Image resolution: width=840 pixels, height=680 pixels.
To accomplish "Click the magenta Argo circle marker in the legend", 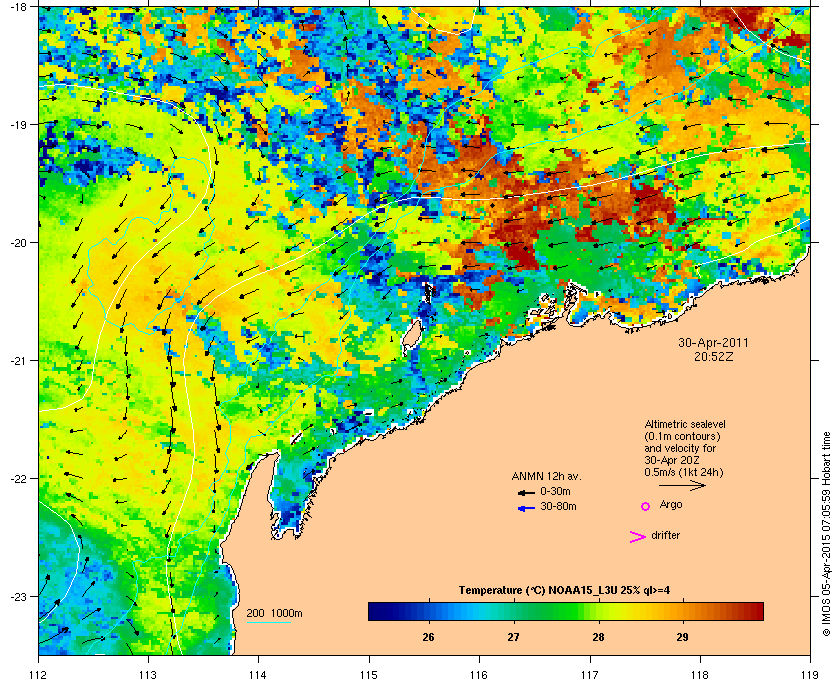I will (646, 506).
